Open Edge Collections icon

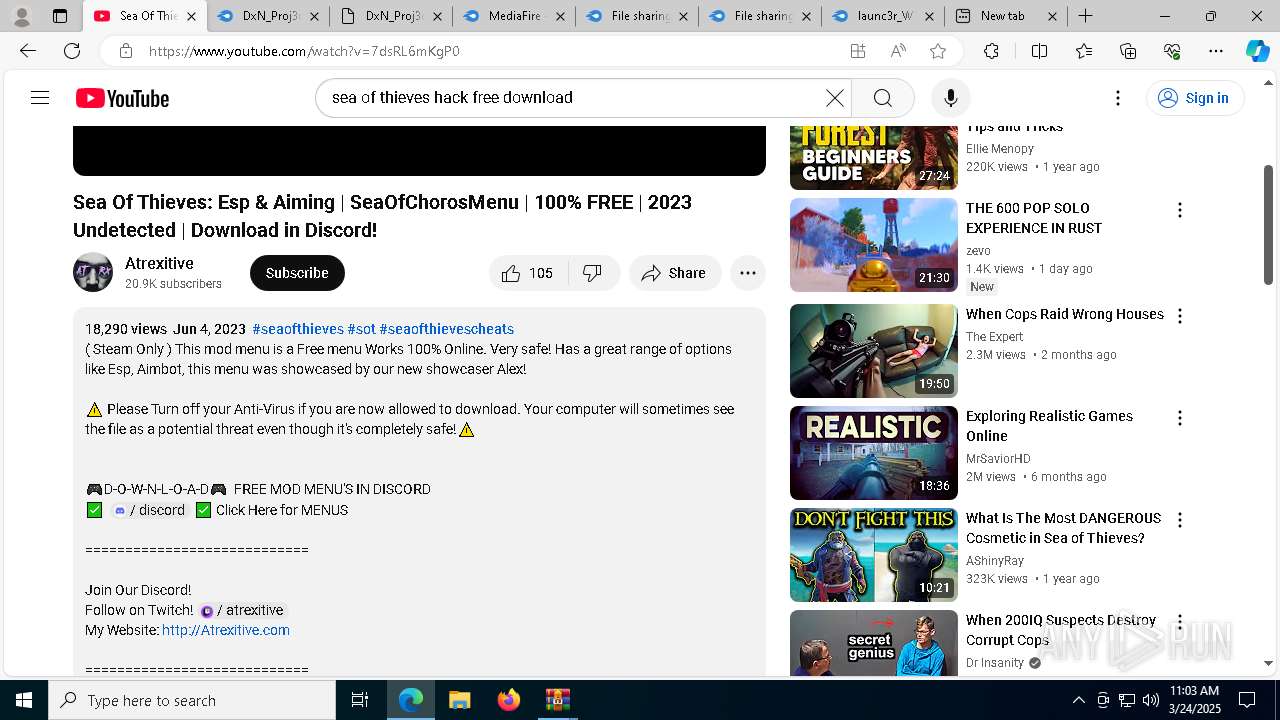coord(1128,51)
